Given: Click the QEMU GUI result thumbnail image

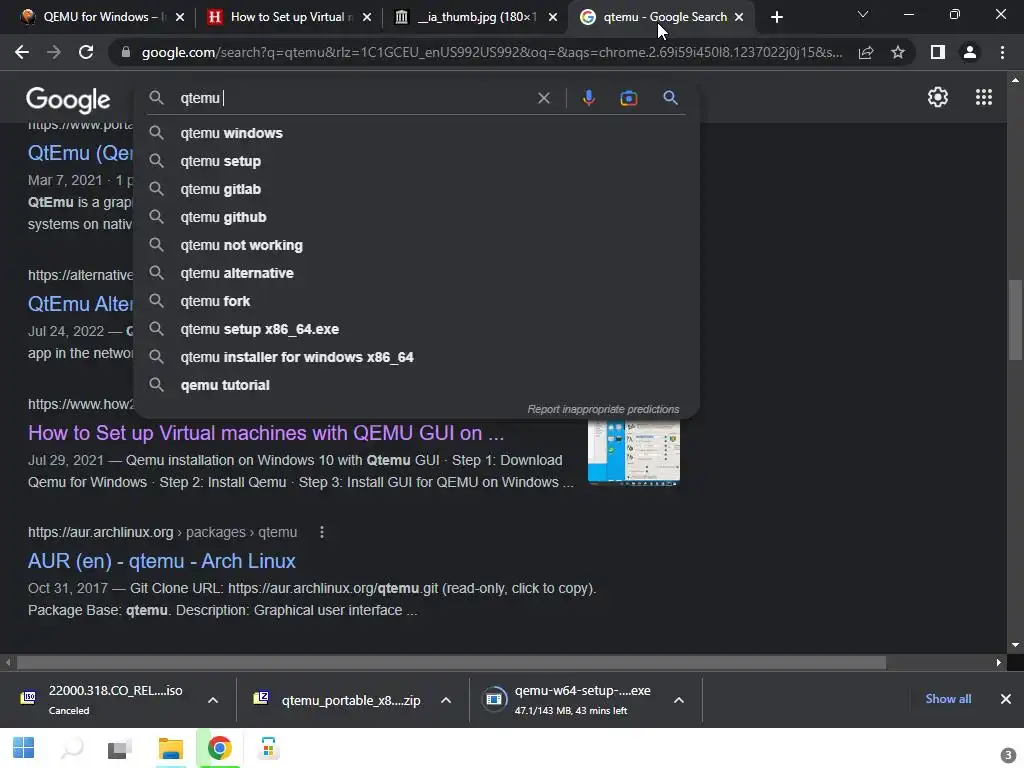Looking at the screenshot, I should coord(633,453).
